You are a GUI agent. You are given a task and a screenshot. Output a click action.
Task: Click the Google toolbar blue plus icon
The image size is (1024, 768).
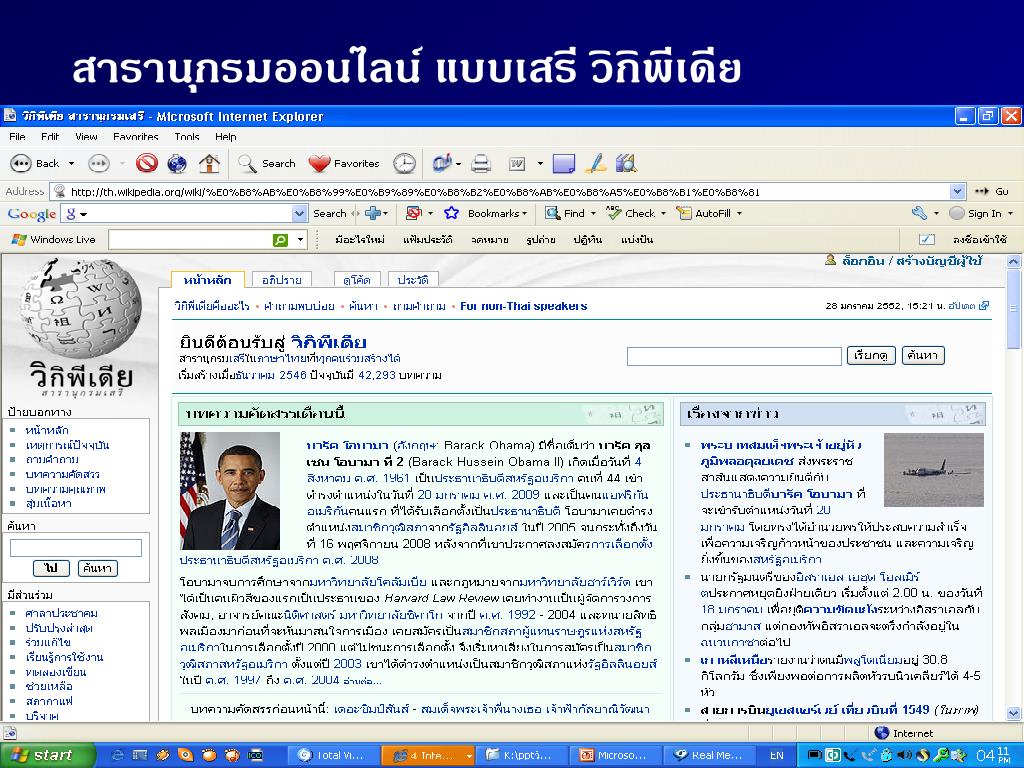373,213
